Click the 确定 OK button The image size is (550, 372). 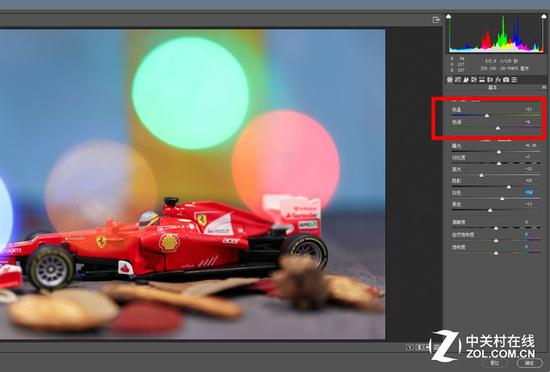pyautogui.click(x=529, y=363)
